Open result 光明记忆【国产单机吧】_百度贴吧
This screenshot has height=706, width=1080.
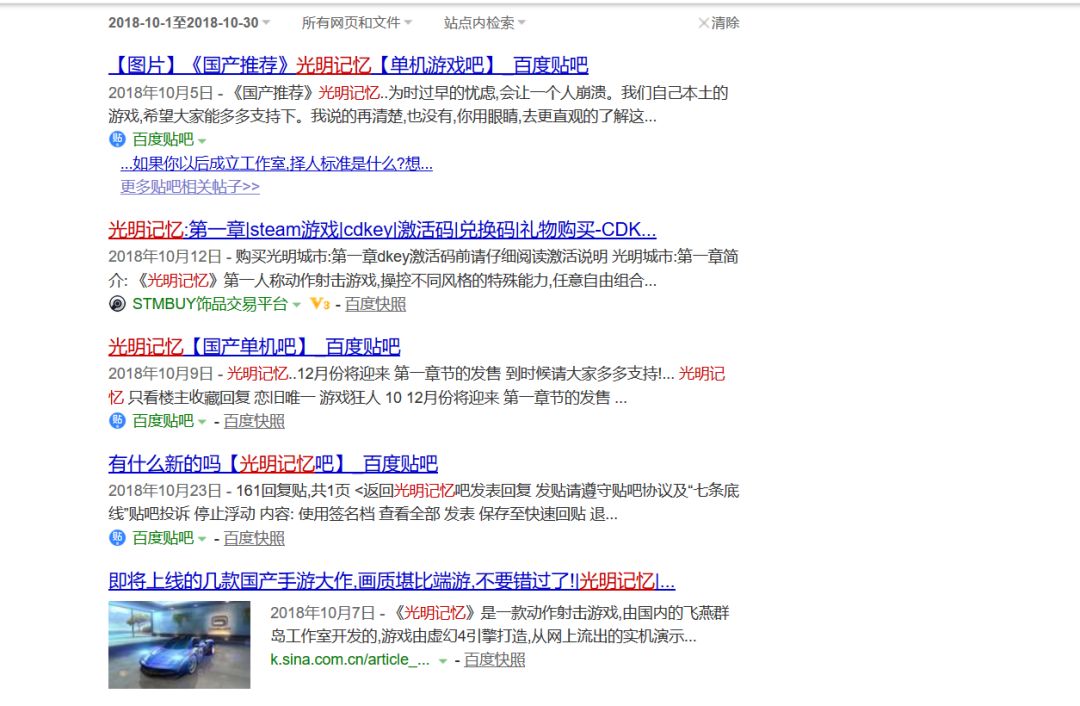(x=254, y=346)
